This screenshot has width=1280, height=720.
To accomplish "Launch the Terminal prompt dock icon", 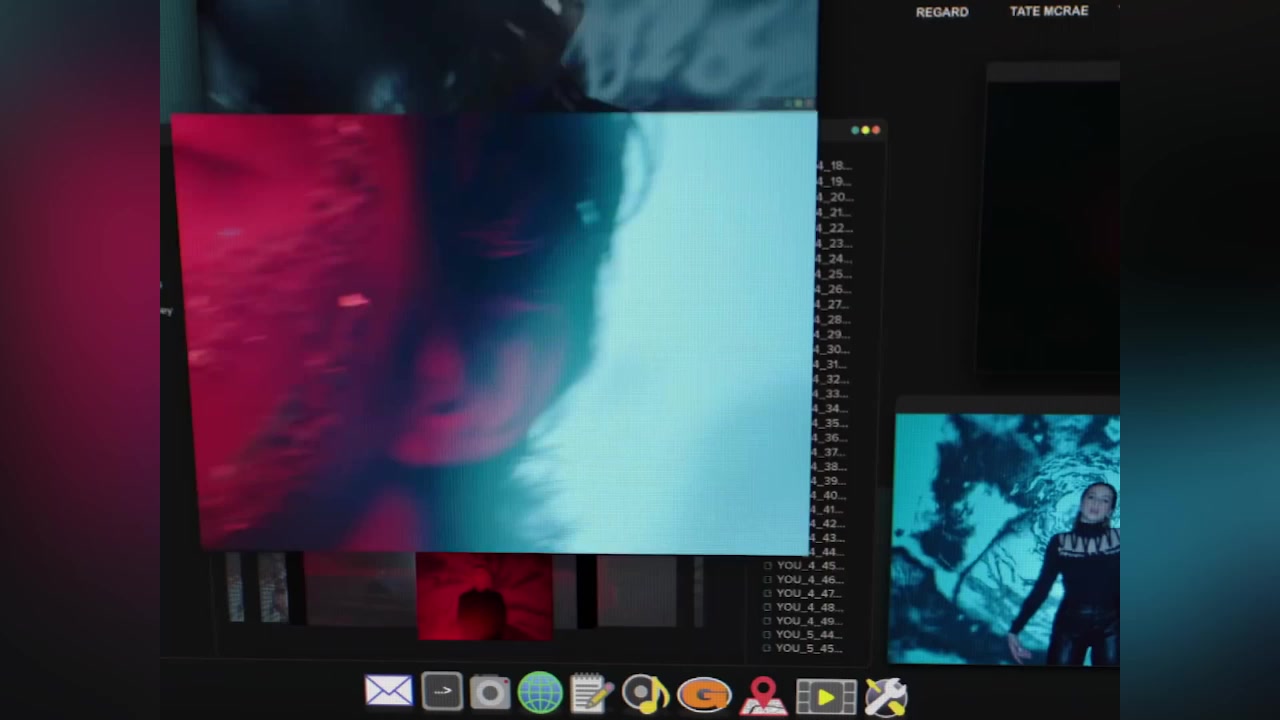I will click(441, 691).
